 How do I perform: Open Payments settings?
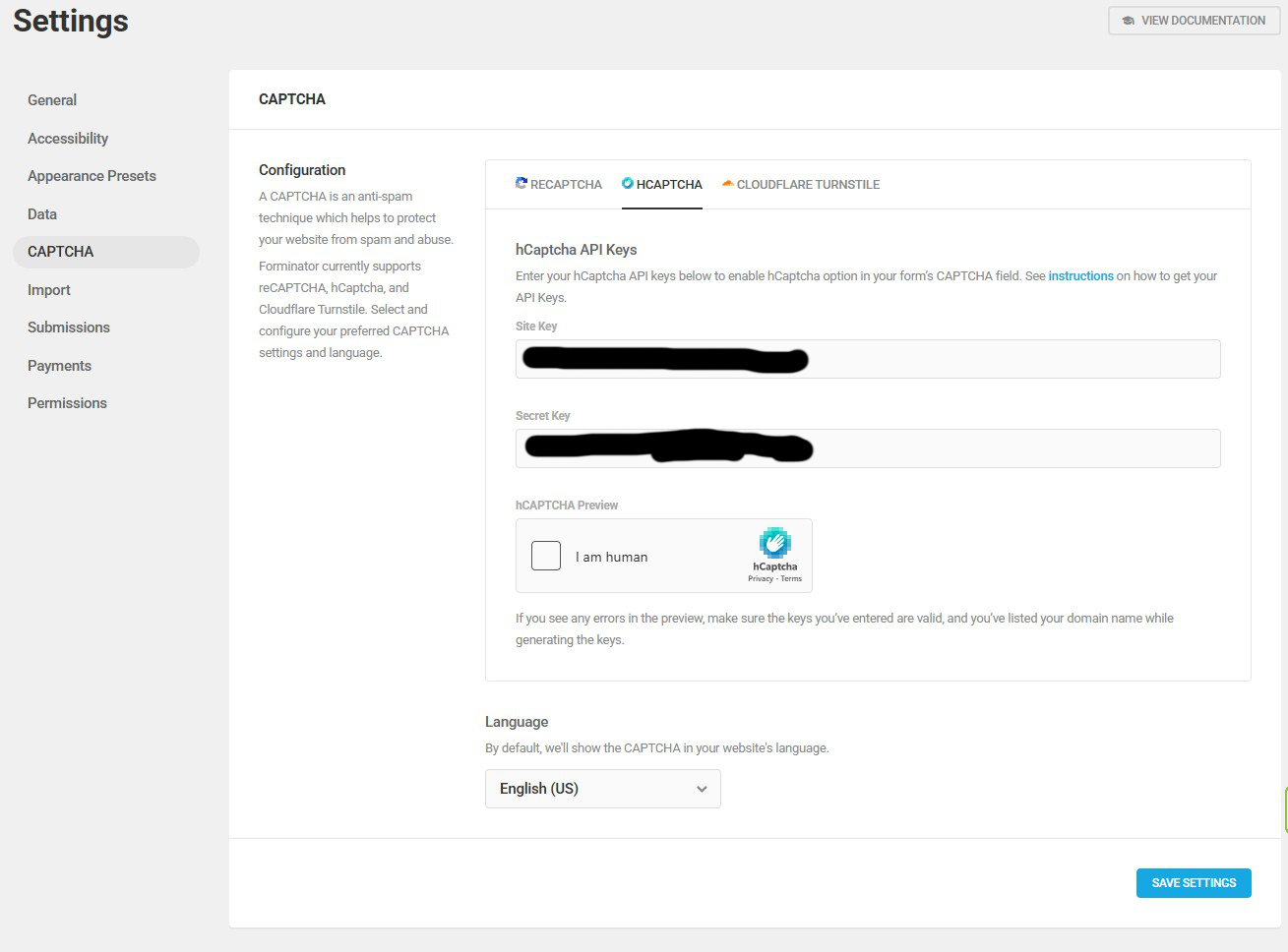tap(59, 366)
